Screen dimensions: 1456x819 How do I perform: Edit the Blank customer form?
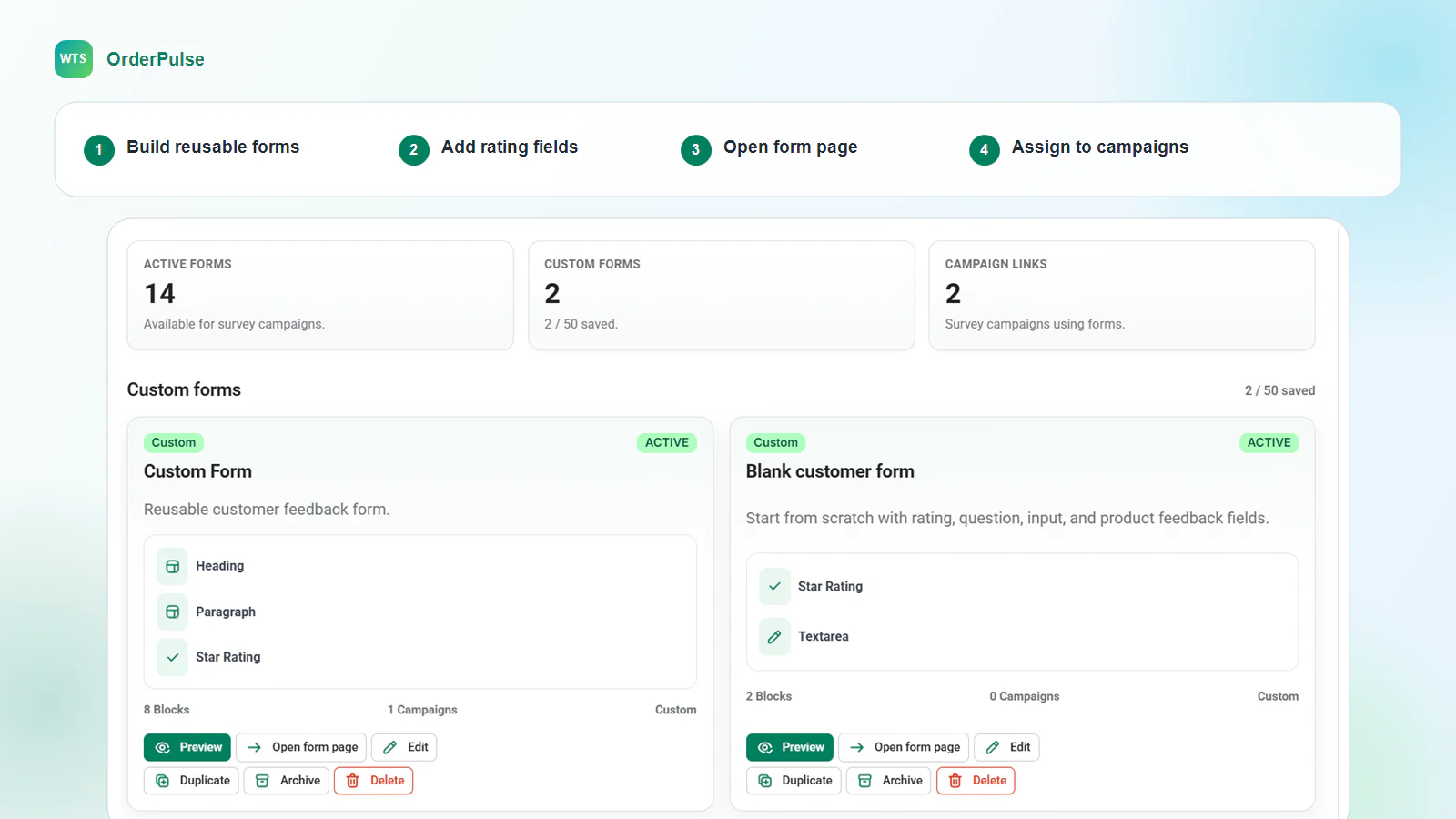click(x=1007, y=747)
